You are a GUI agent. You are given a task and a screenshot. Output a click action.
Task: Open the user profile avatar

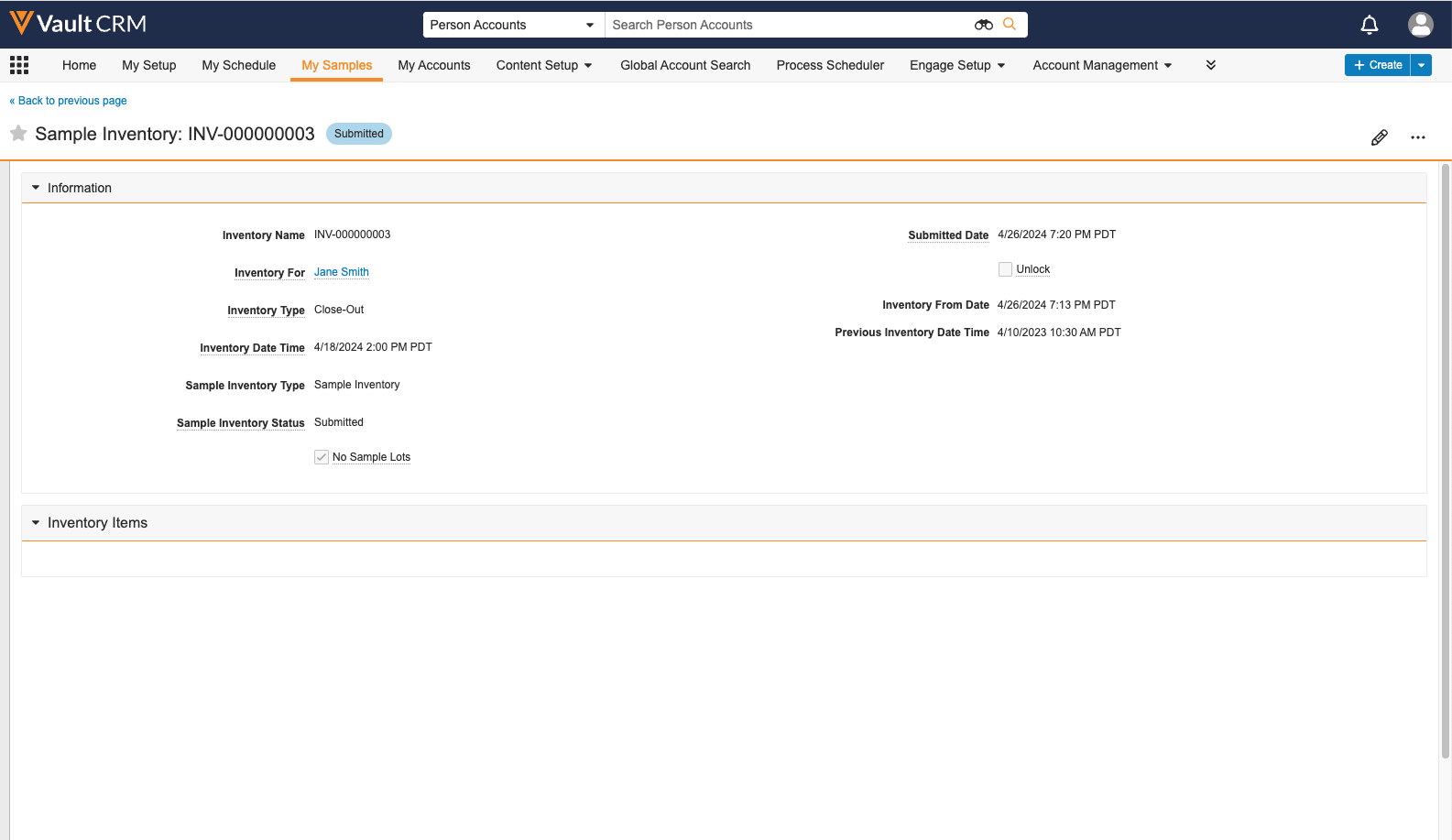(x=1420, y=25)
